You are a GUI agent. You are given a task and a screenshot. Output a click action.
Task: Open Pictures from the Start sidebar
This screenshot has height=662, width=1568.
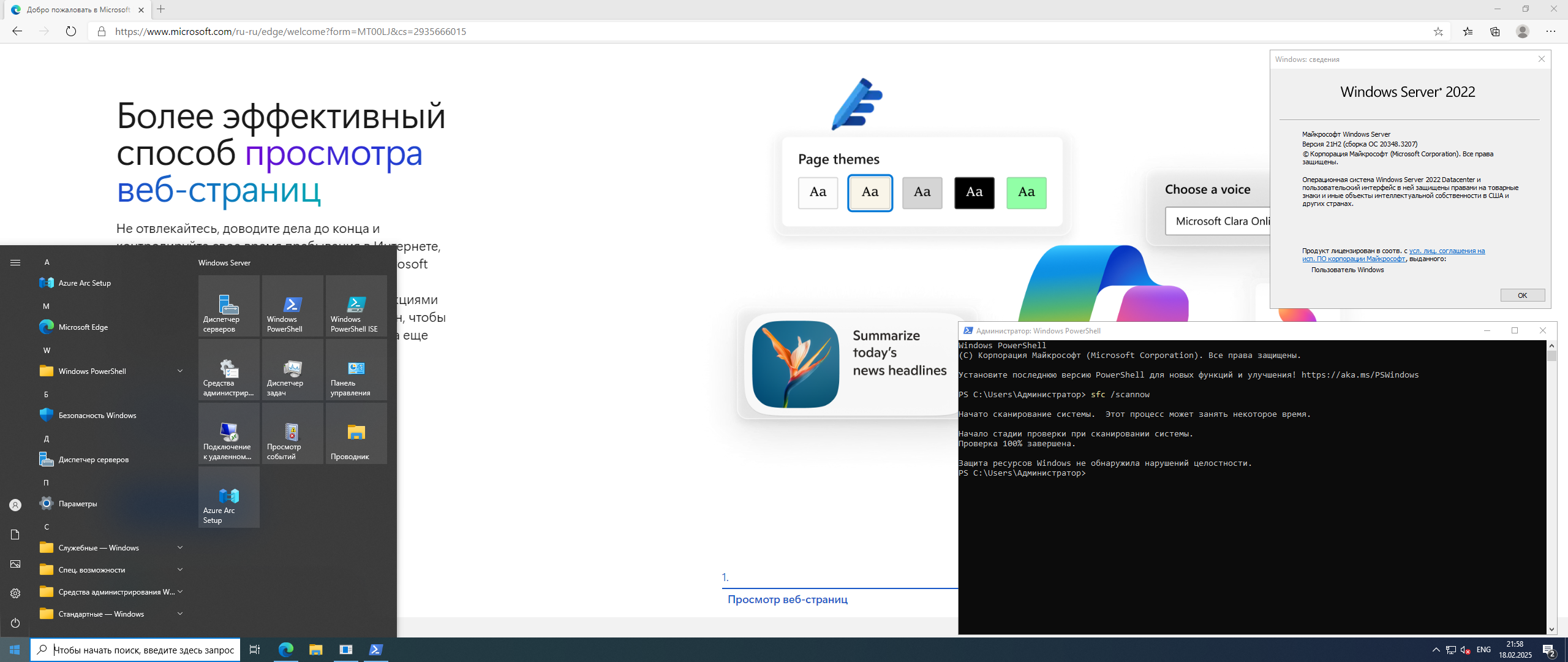click(x=15, y=564)
